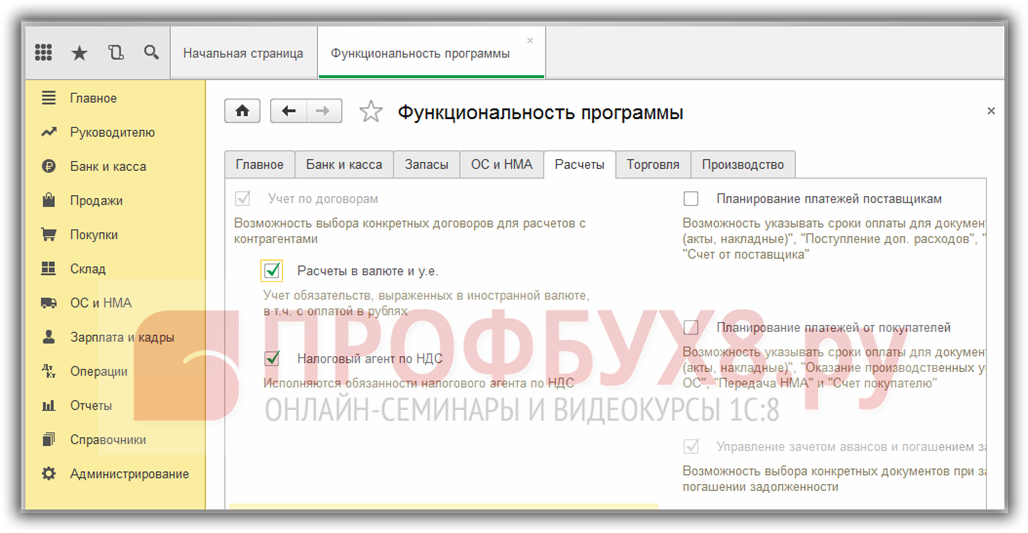Open Продажи in the sidebar
Screen dimensions: 1028x533
(x=96, y=200)
